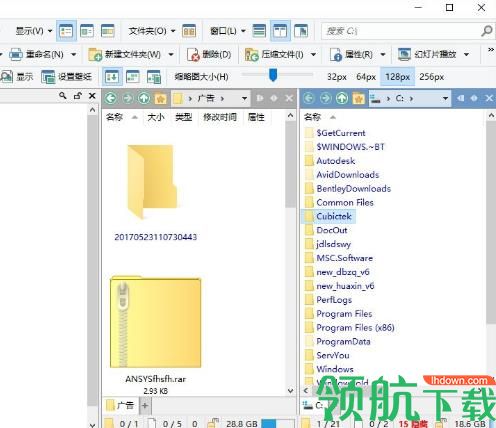Choose the single pane window layout icon
Image resolution: width=496 pixels, height=428 pixels.
coord(259,31)
